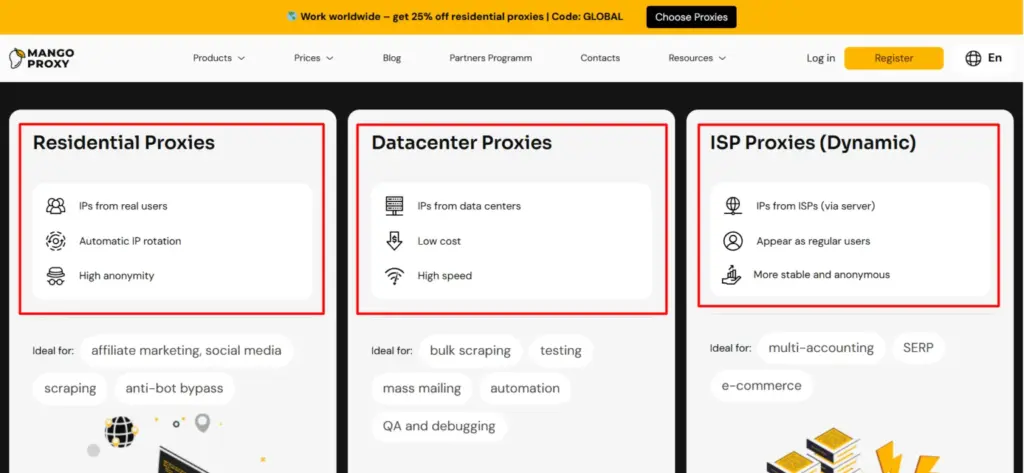Click the Low cost text
Image resolution: width=1024 pixels, height=473 pixels.
(439, 241)
